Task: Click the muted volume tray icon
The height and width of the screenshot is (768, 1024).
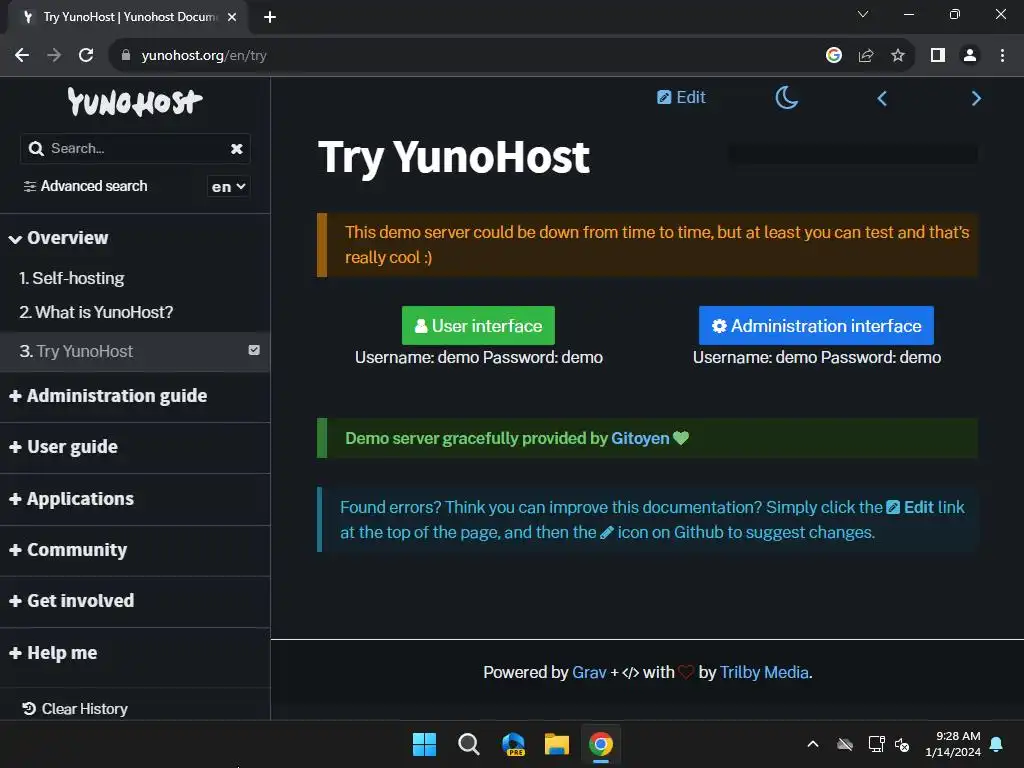Action: [x=902, y=744]
